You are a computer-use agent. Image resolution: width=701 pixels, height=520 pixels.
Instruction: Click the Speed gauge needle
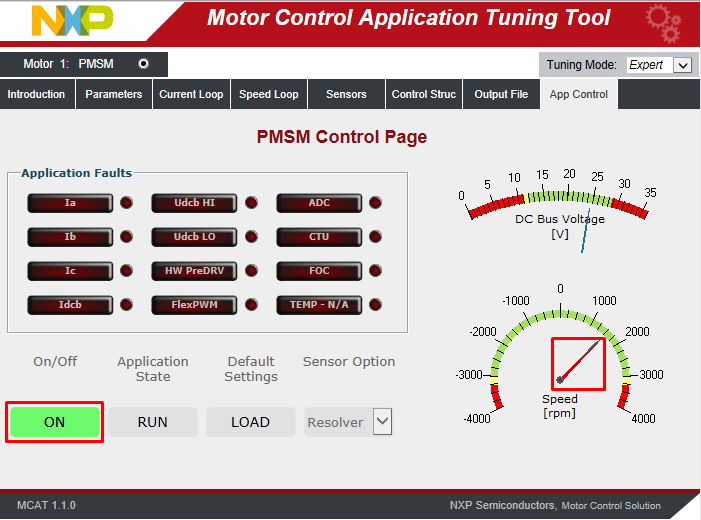pyautogui.click(x=579, y=363)
